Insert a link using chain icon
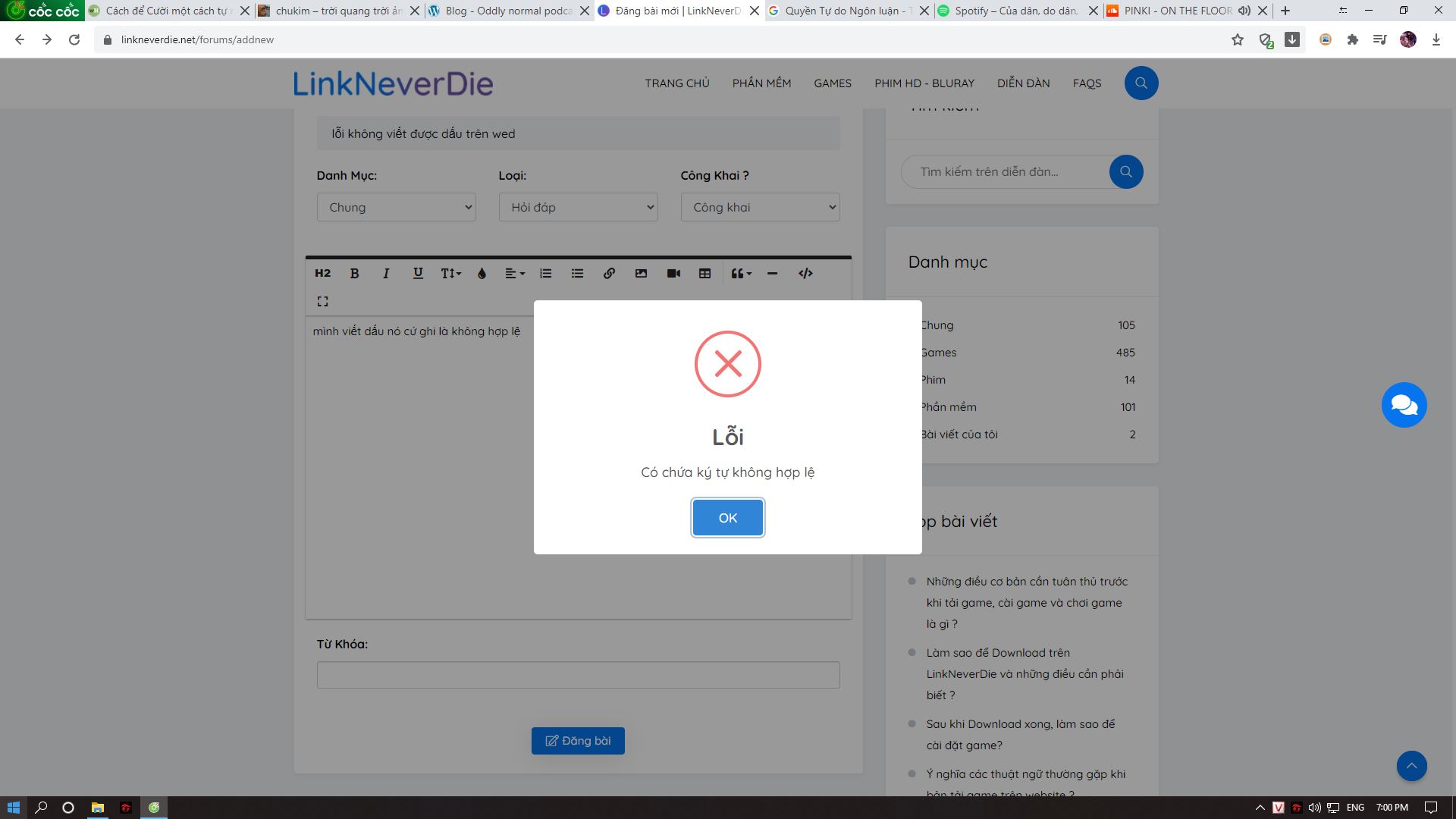 pyautogui.click(x=609, y=274)
